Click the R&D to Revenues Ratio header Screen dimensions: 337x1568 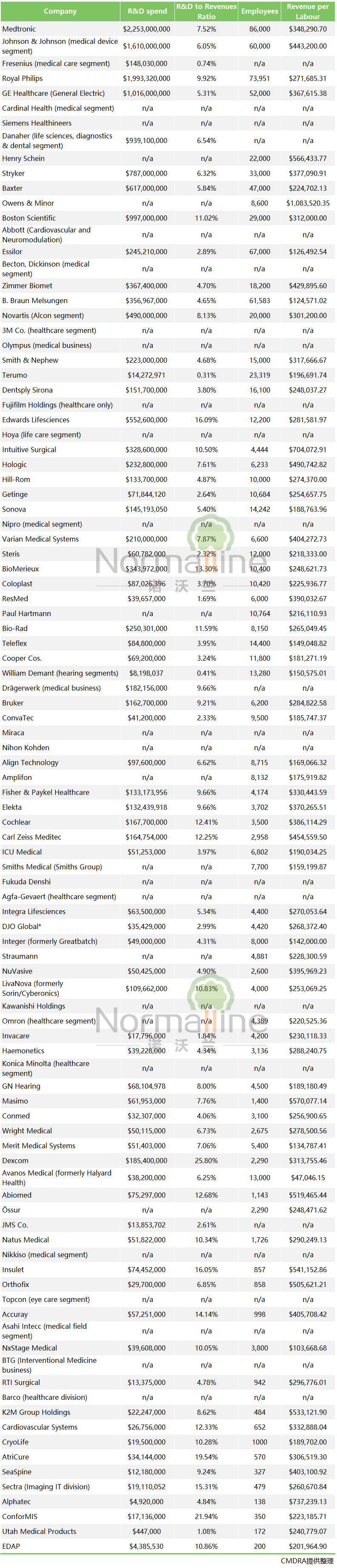[x=206, y=11]
